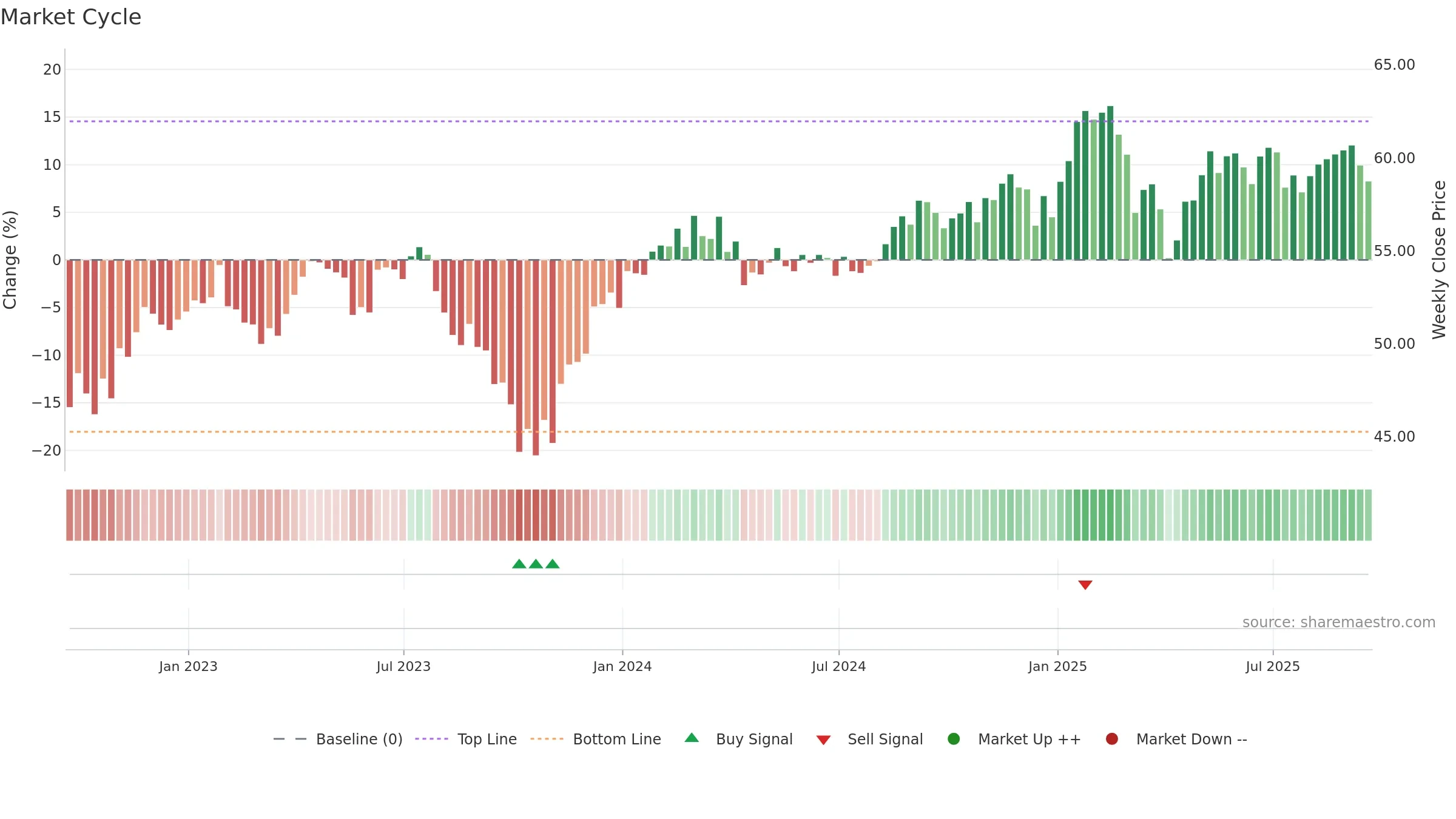Viewport: 1456px width, 819px height.
Task: Click the Top Line purple dotted legend icon
Action: pyautogui.click(x=431, y=739)
